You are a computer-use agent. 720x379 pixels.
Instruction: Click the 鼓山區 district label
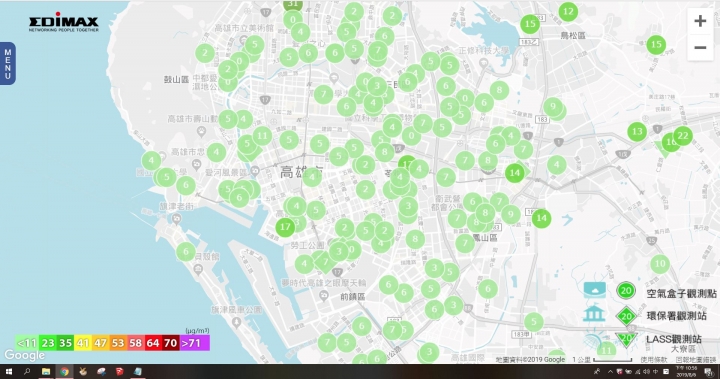176,79
